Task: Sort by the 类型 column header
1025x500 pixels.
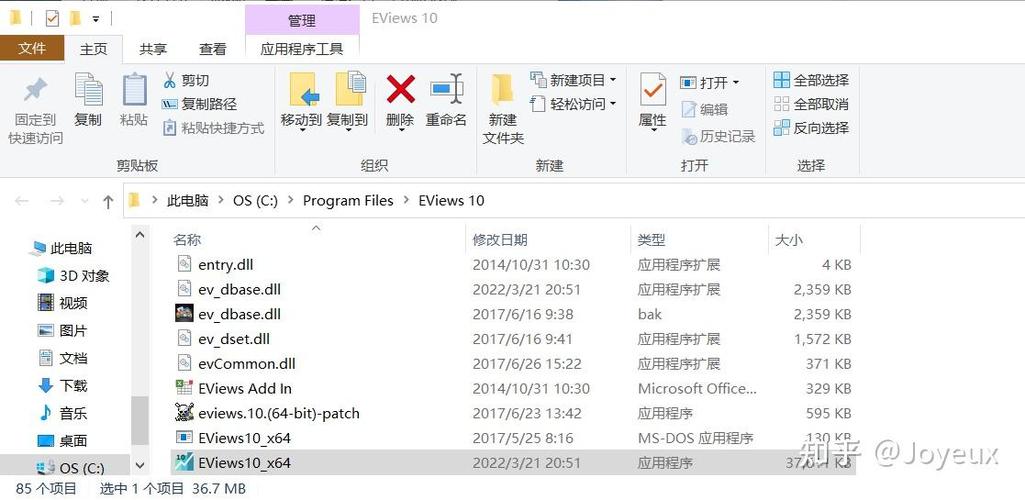Action: click(x=700, y=240)
